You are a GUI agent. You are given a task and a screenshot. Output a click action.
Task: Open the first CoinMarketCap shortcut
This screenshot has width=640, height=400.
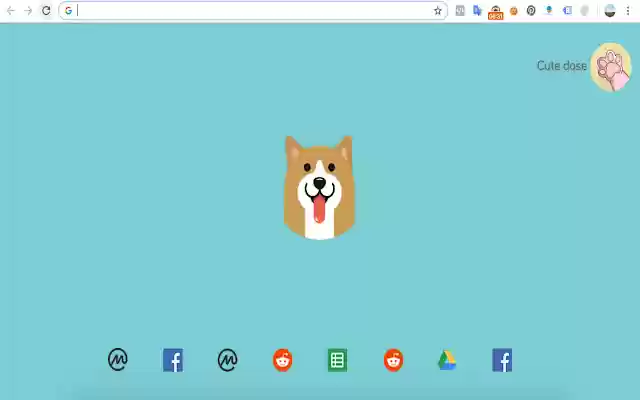[x=118, y=360]
